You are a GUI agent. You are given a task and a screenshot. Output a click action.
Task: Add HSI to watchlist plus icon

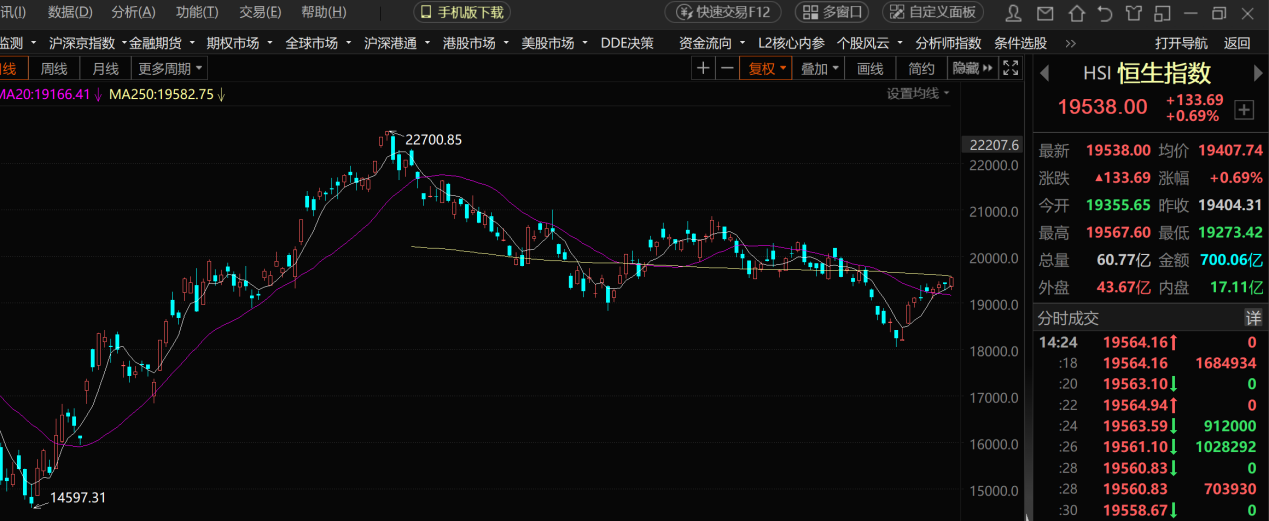click(x=1243, y=109)
